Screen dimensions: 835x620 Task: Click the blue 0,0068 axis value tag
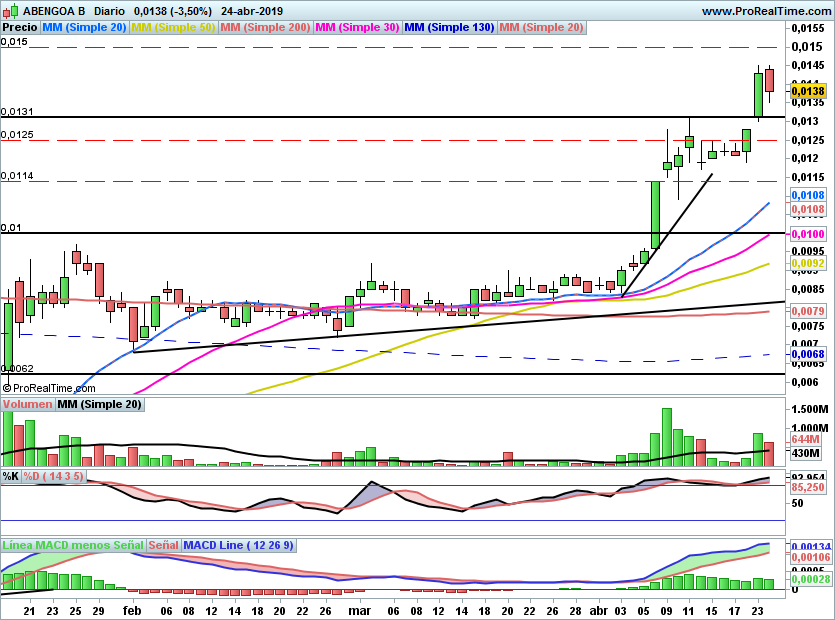(x=808, y=354)
